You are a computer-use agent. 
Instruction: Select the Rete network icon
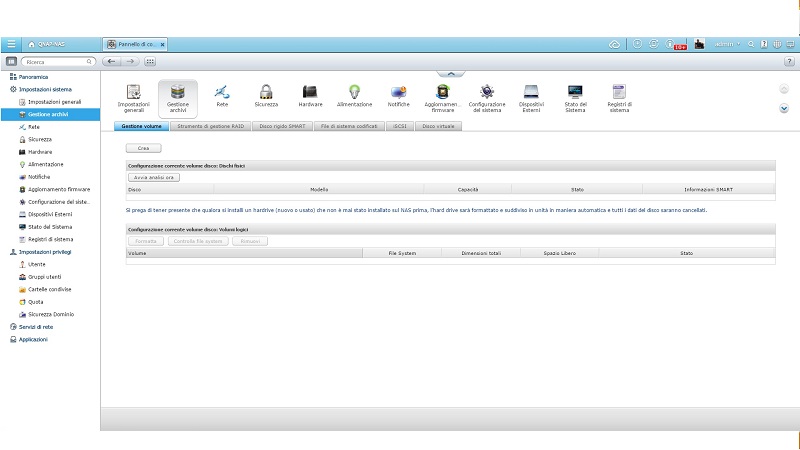(222, 93)
